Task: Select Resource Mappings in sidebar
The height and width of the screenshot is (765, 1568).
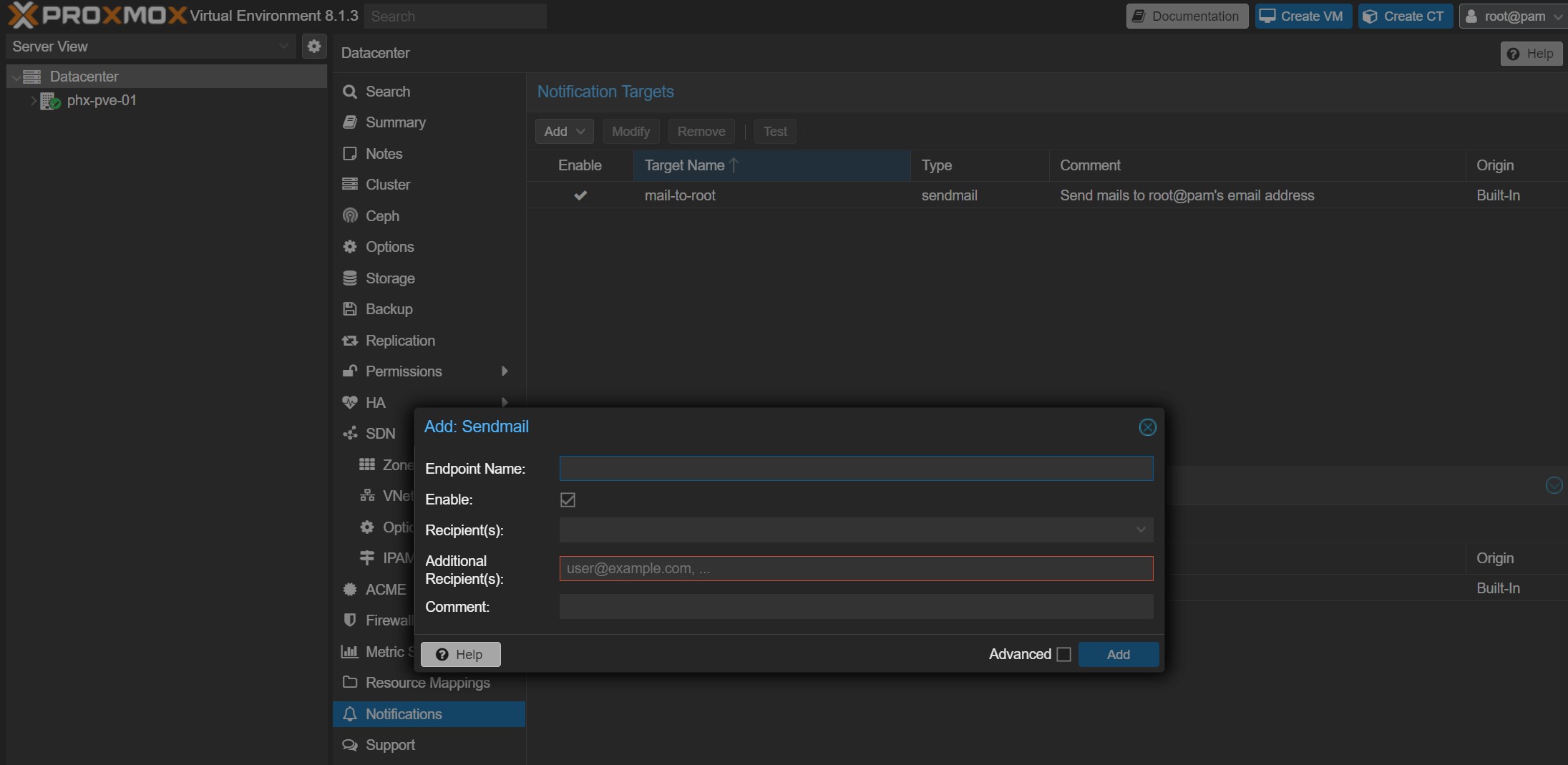Action: tap(427, 683)
